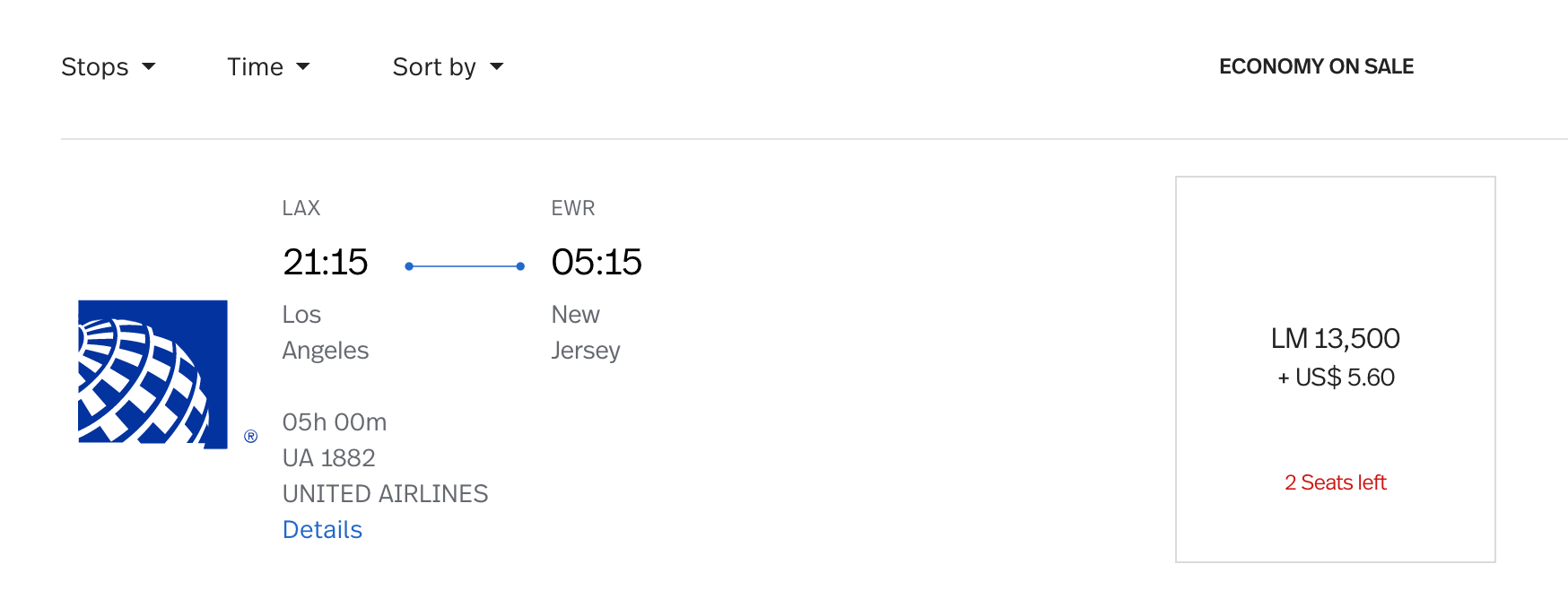
Task: Expand the Sort by dropdown
Action: [448, 67]
